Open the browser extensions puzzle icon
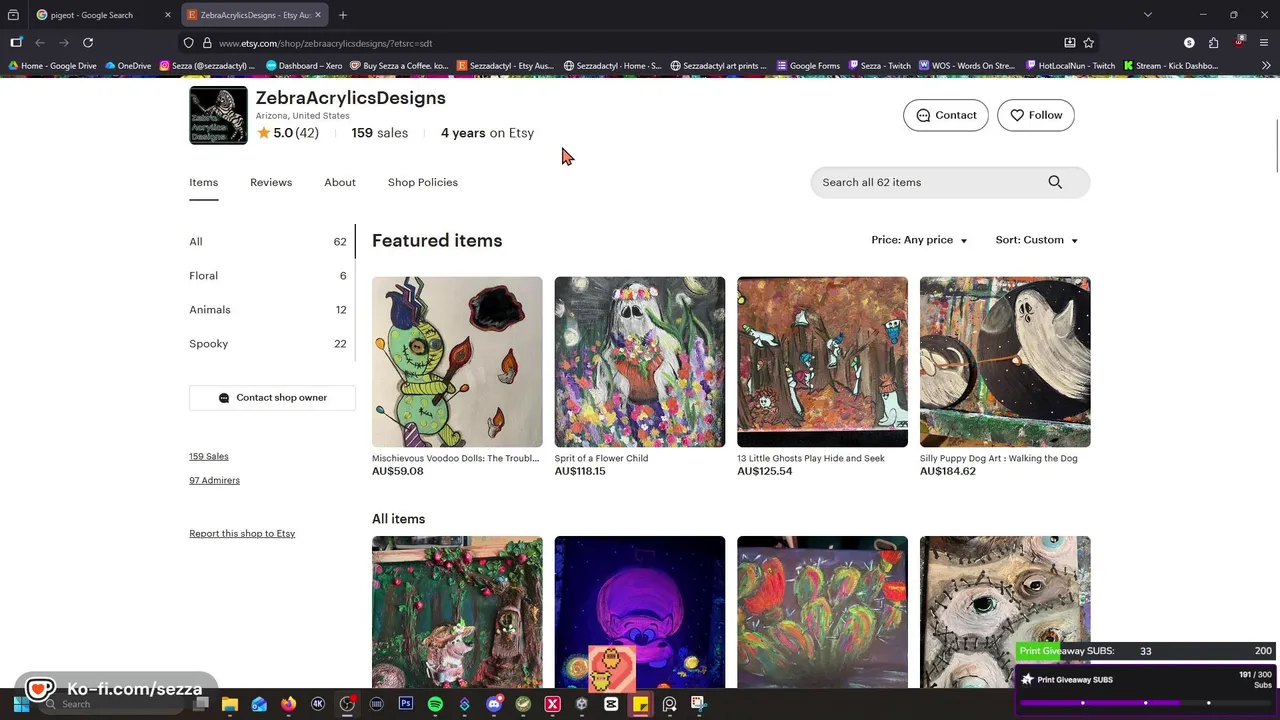 pyautogui.click(x=1213, y=43)
